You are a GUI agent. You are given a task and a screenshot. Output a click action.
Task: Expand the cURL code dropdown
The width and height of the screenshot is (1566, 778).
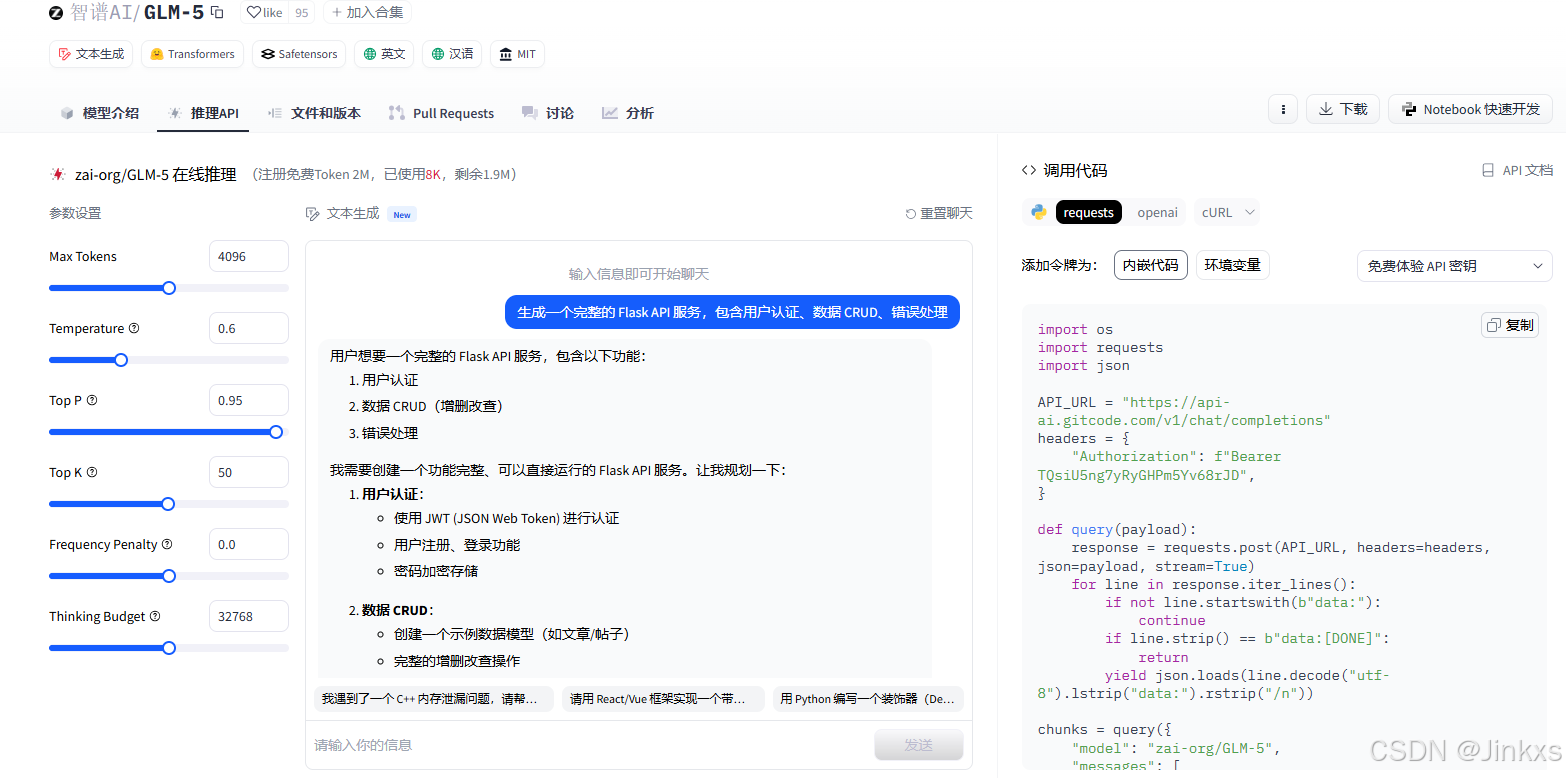(x=1225, y=212)
